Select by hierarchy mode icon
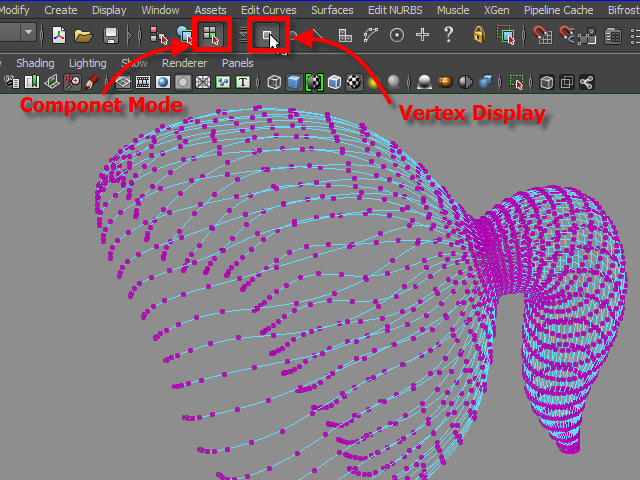 pos(158,35)
